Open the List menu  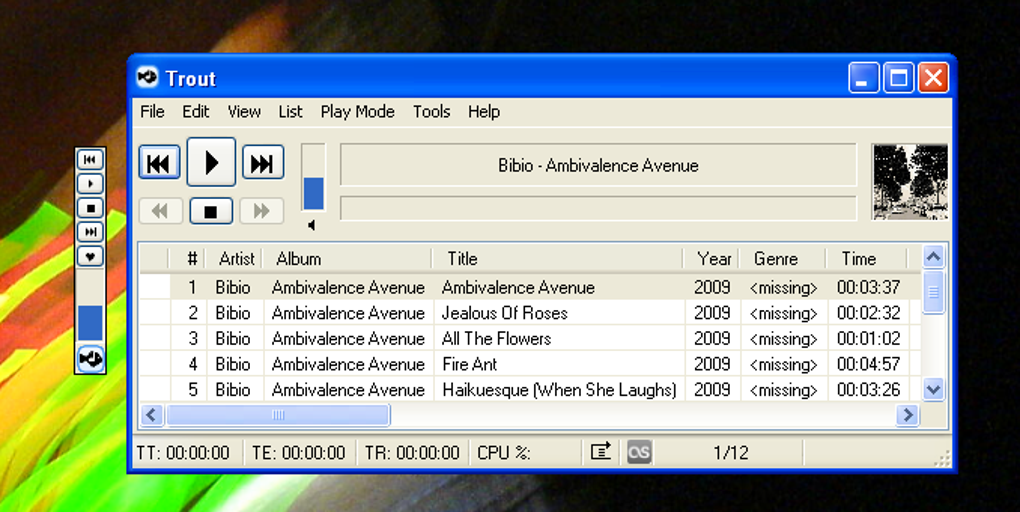[x=290, y=112]
